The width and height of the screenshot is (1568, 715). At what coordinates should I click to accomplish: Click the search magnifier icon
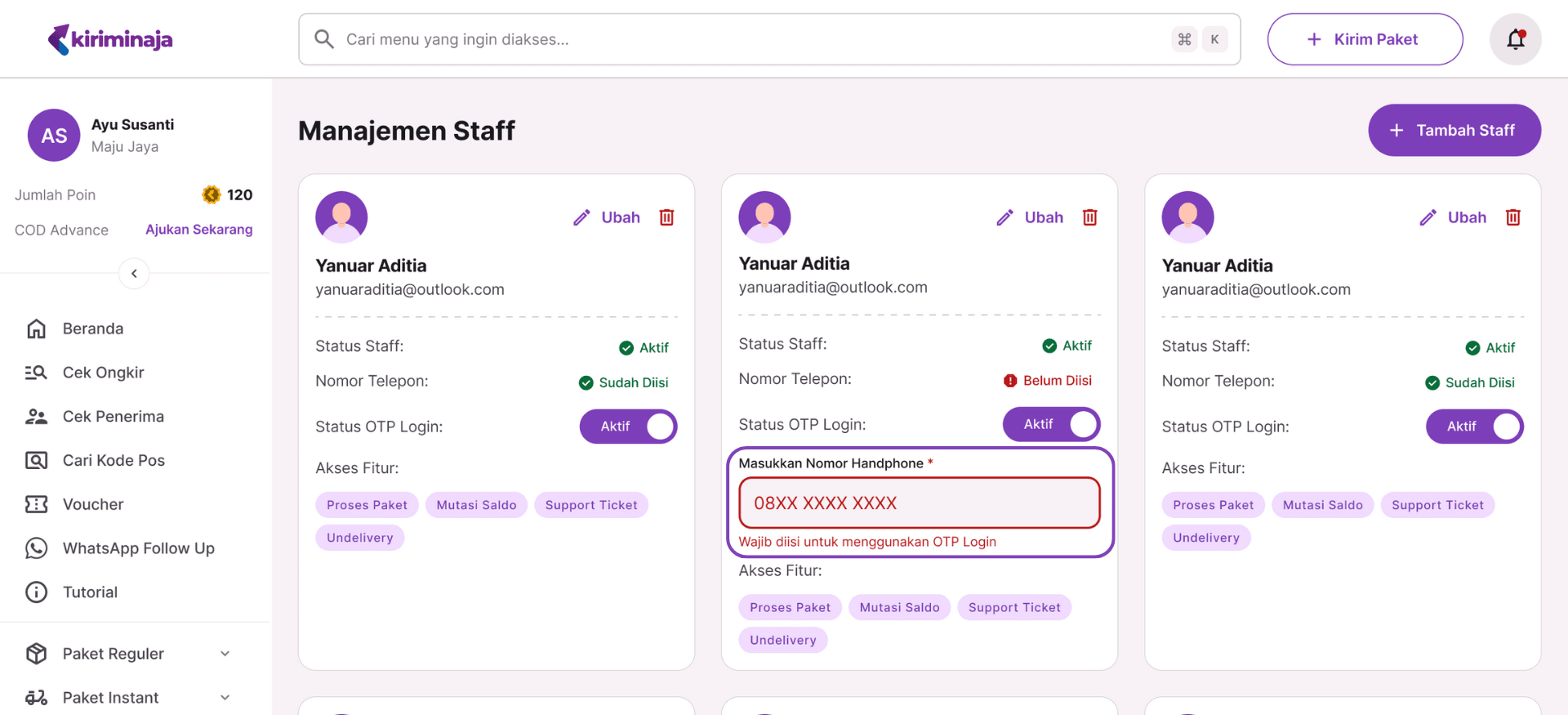[324, 39]
